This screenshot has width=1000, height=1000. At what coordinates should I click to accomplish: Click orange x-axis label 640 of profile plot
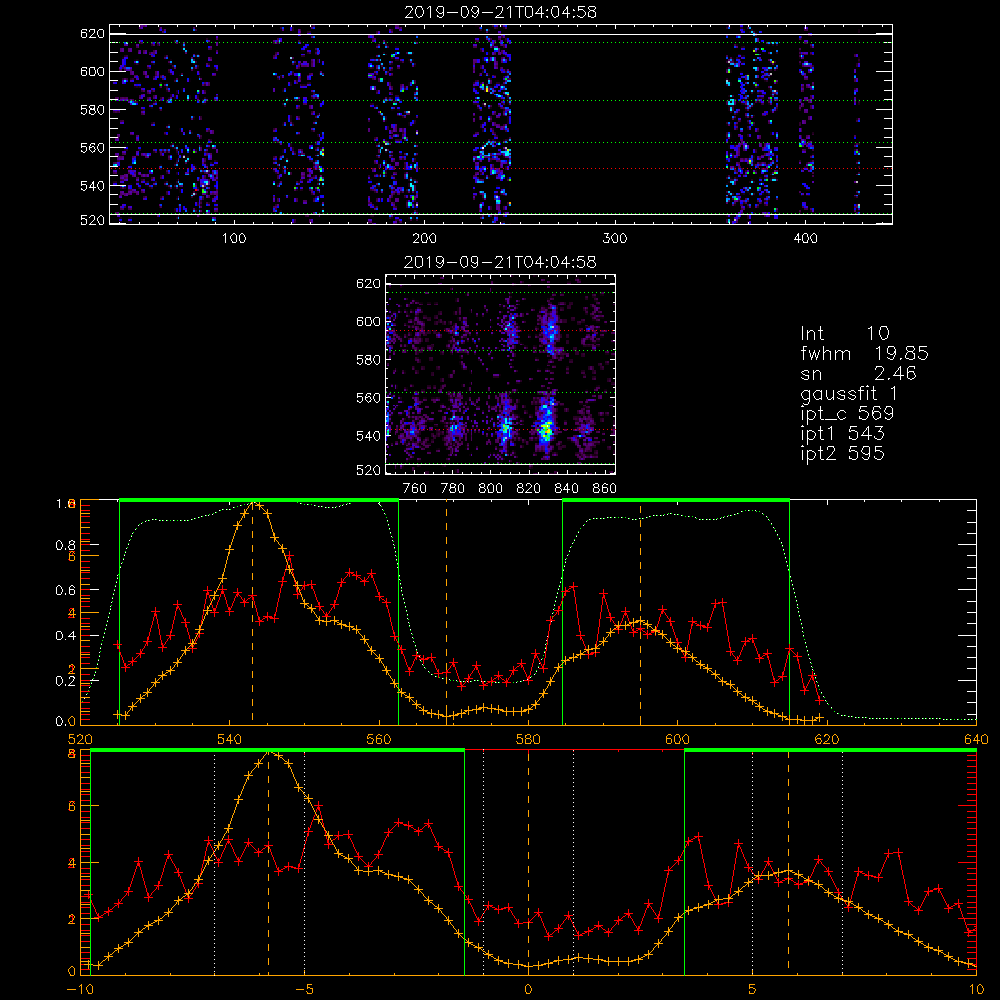coord(976,739)
